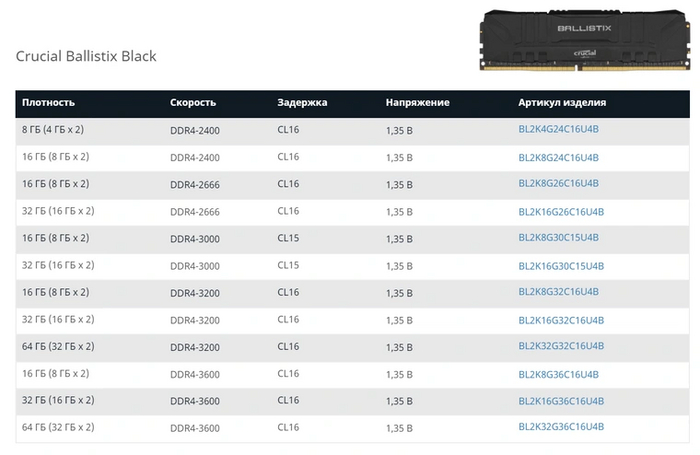Open the BL2K32G36C16U4B product link
The width and height of the screenshot is (700, 455).
pyautogui.click(x=561, y=426)
